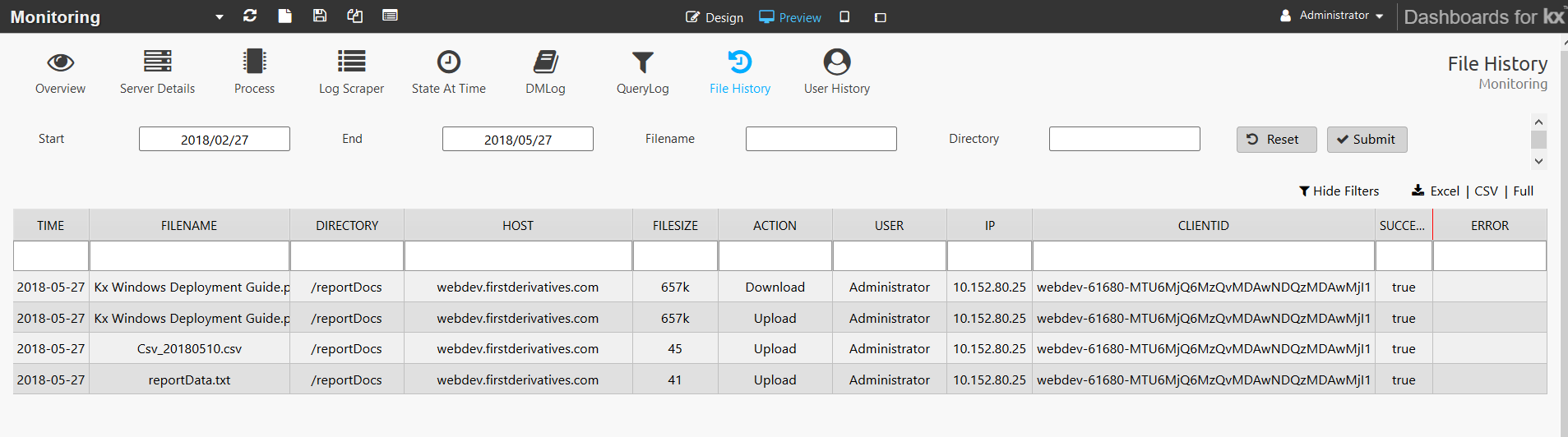Sort by IP column header
The width and height of the screenshot is (1568, 437).
[x=989, y=225]
